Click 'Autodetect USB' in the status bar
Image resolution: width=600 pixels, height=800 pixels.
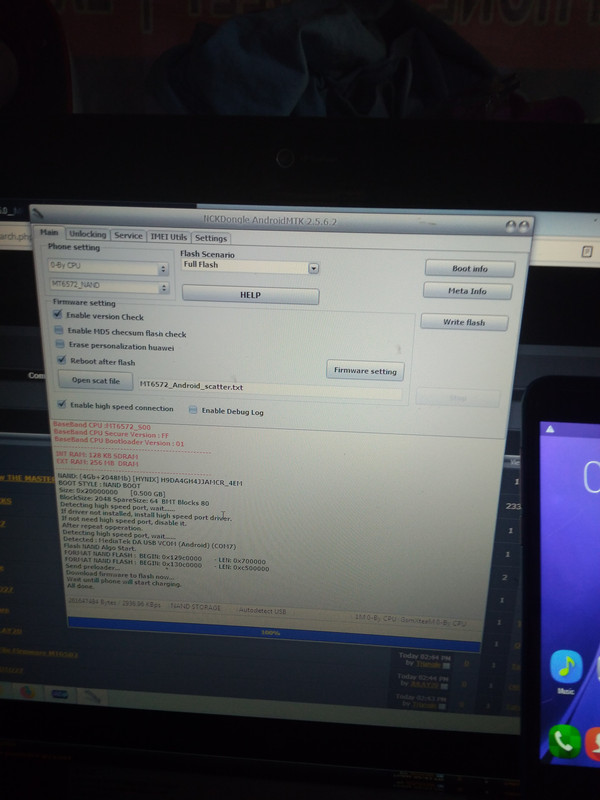(262, 610)
